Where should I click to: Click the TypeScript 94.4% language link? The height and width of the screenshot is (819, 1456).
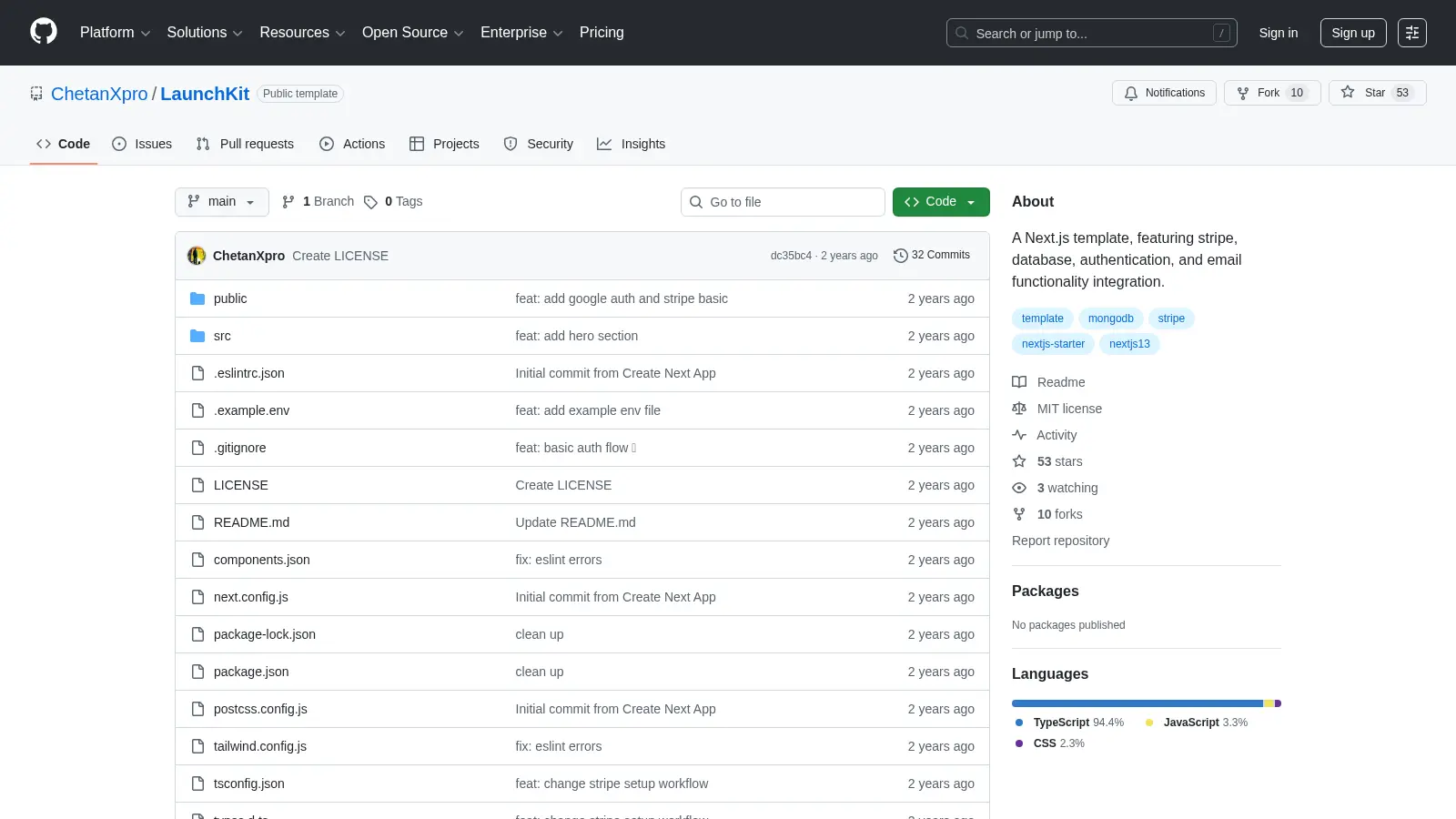pyautogui.click(x=1069, y=723)
